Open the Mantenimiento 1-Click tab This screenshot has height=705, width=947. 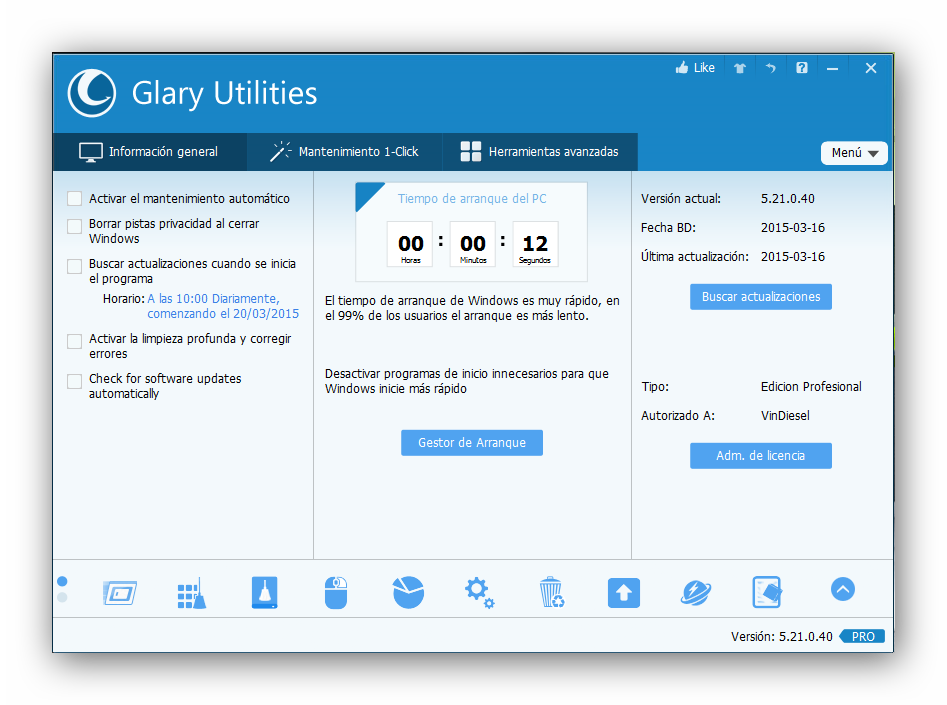345,152
